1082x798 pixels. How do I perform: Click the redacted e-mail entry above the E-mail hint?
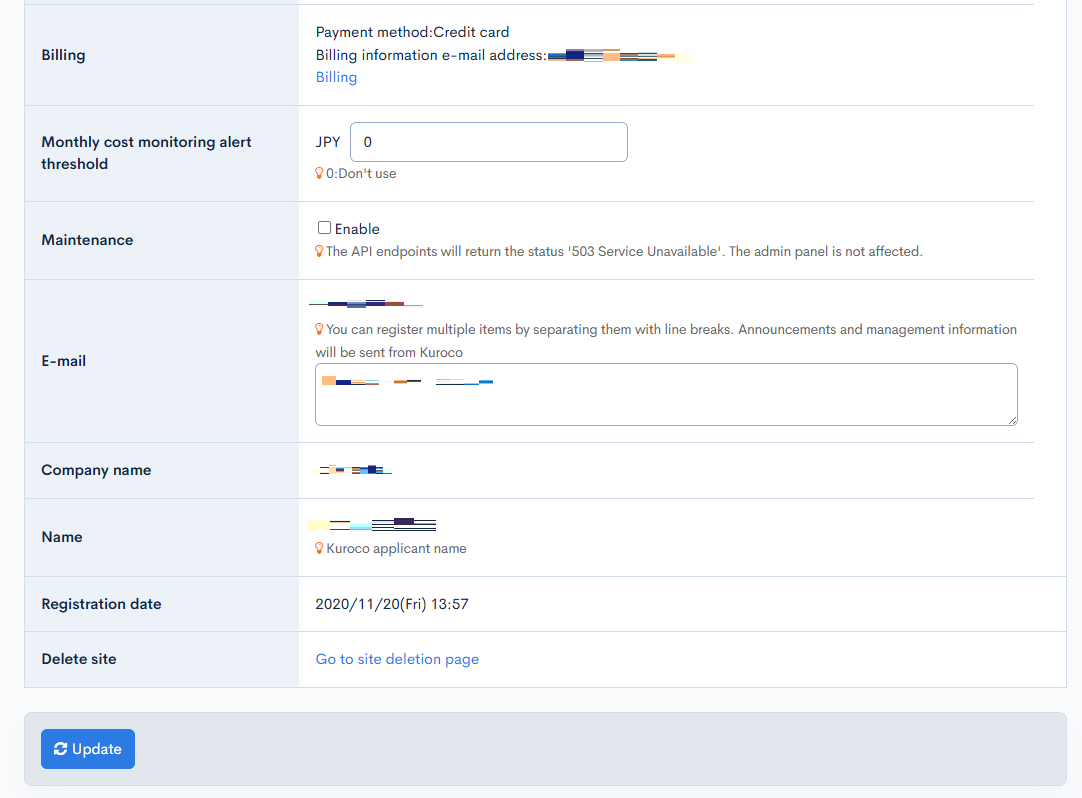367,302
